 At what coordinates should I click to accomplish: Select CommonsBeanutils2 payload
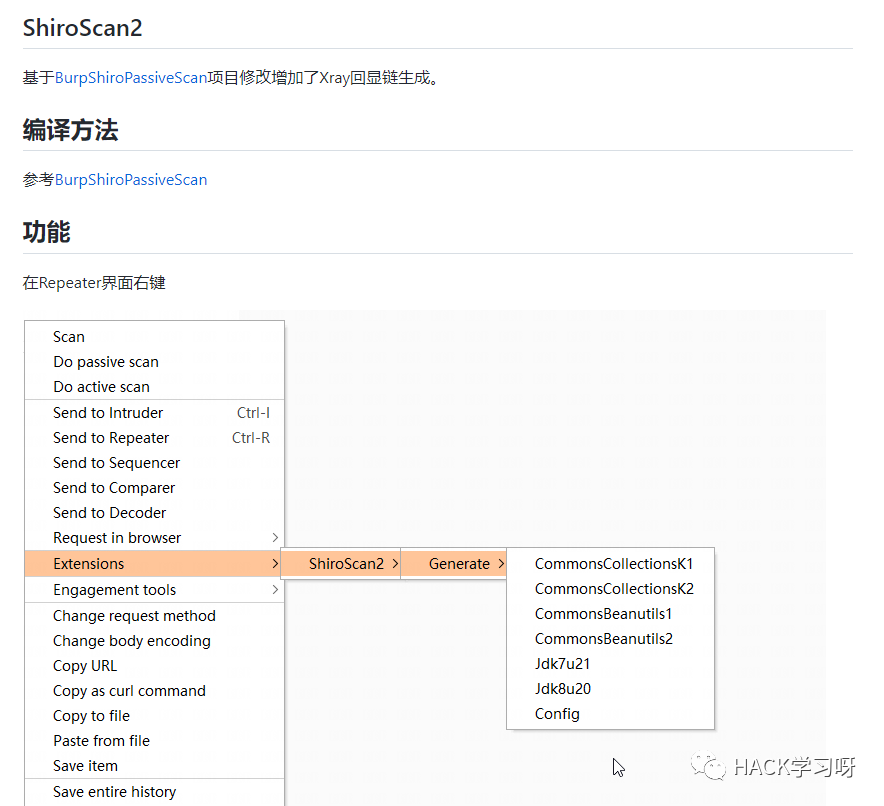pyautogui.click(x=611, y=639)
